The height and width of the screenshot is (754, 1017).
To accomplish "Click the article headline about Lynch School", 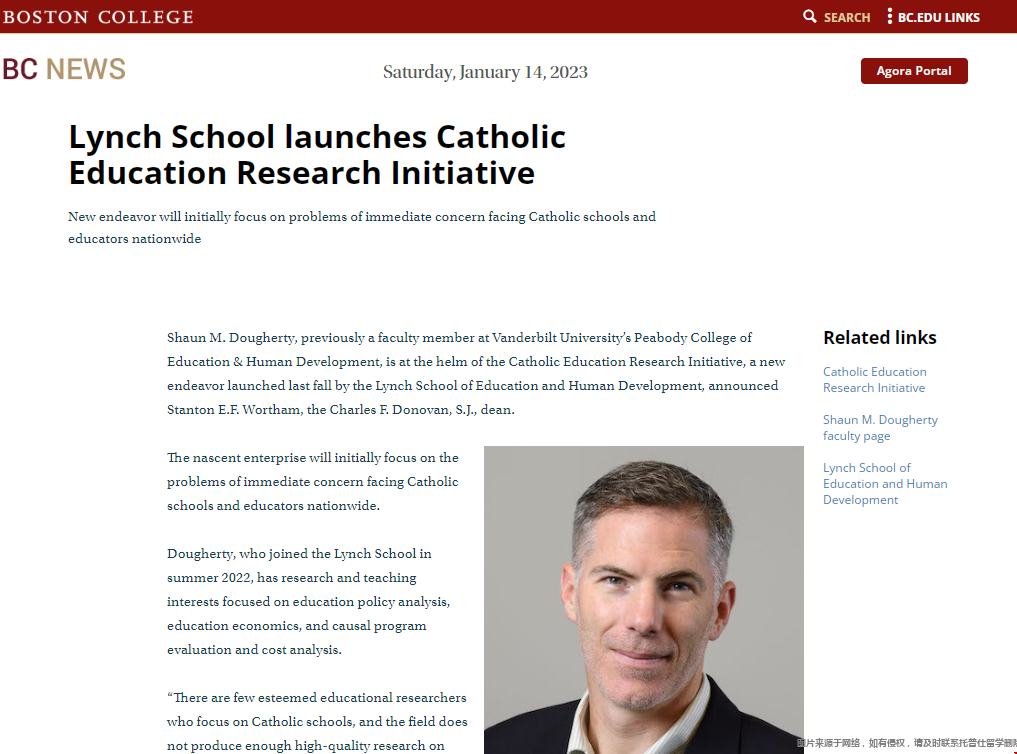I will point(317,154).
